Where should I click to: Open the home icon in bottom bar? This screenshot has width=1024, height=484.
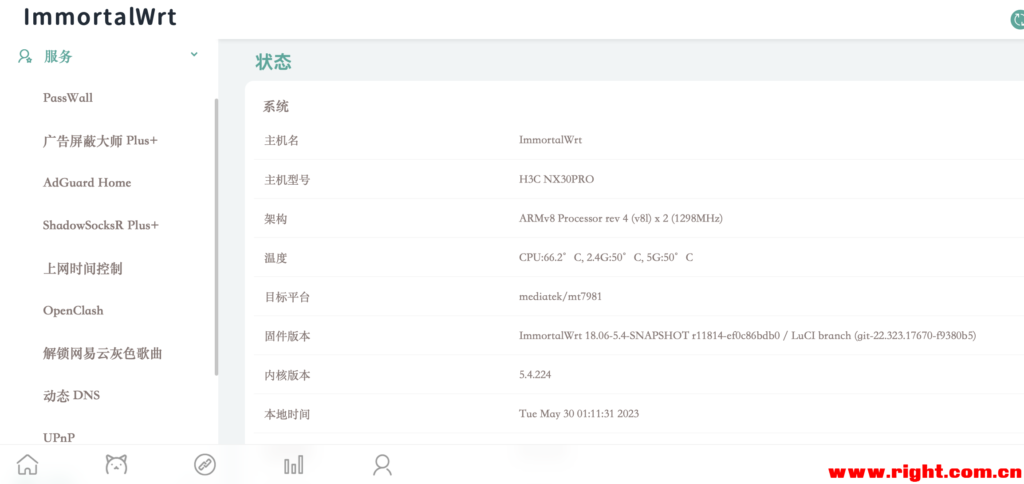tap(27, 464)
